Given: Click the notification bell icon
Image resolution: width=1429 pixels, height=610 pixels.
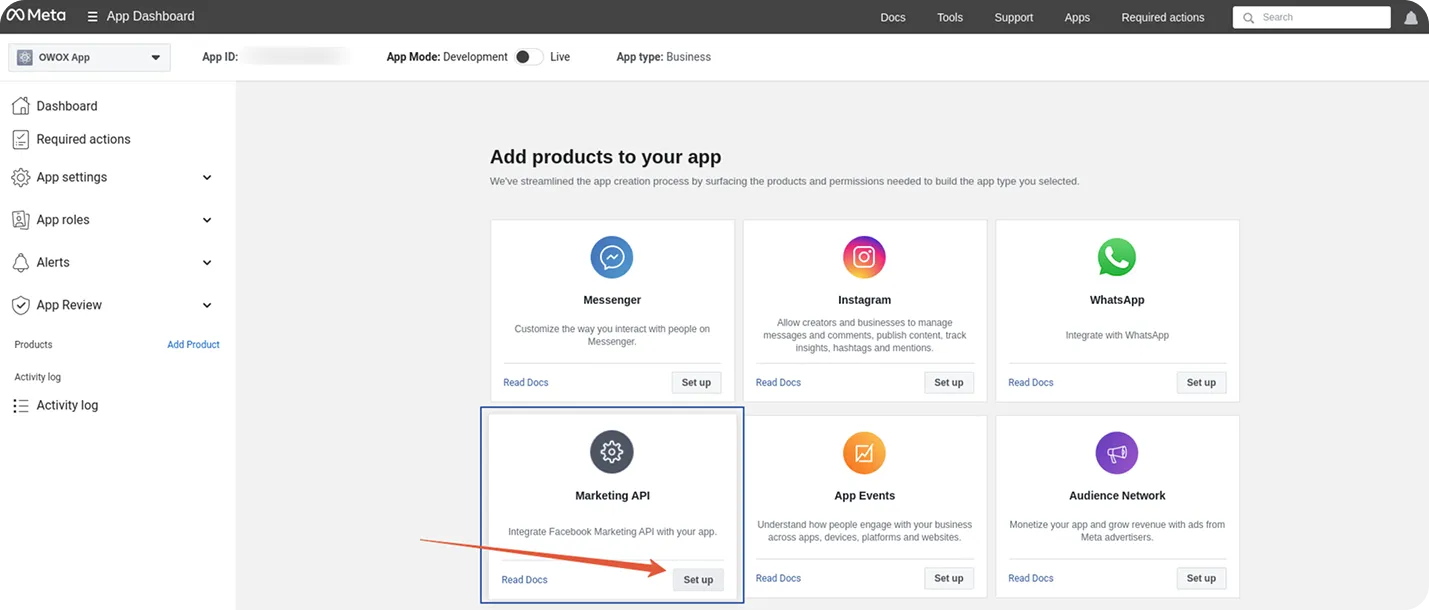Looking at the screenshot, I should coord(1410,16).
